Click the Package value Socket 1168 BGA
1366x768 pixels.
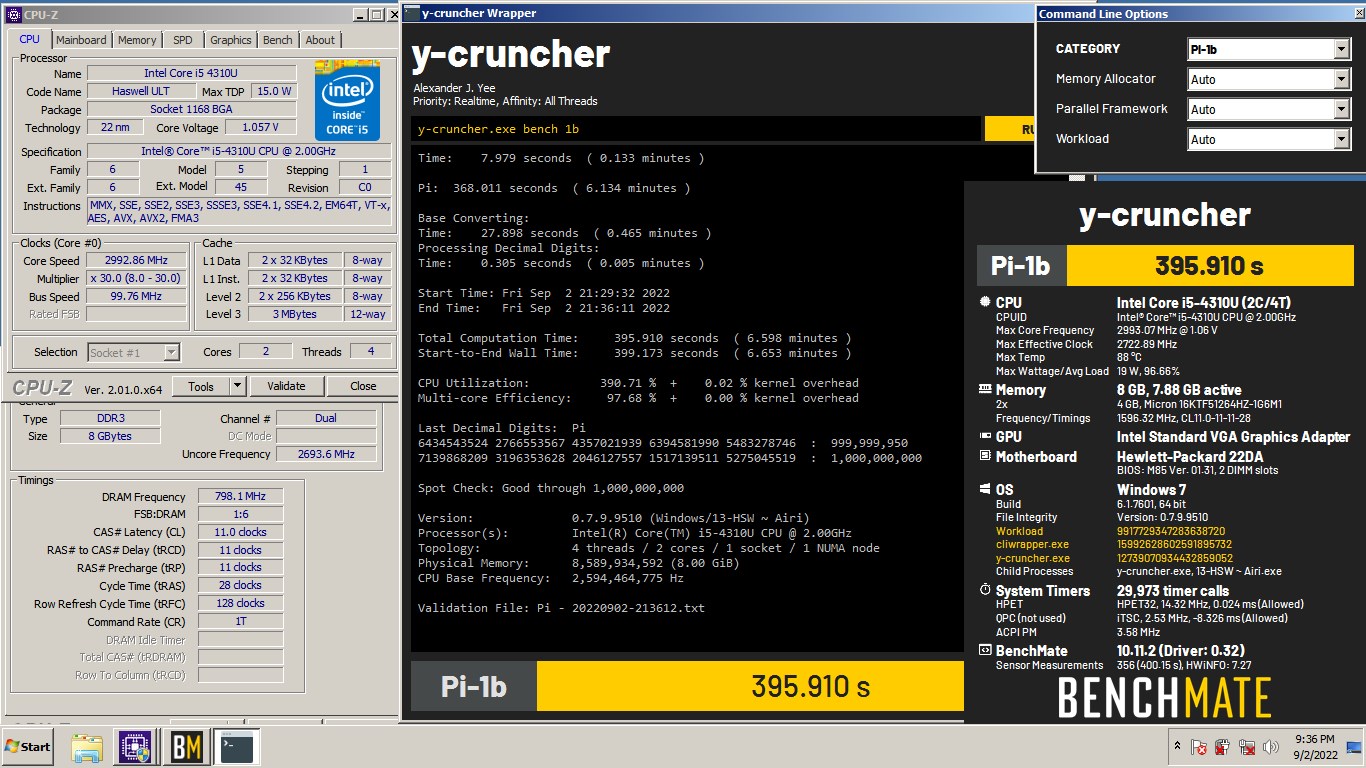pyautogui.click(x=192, y=109)
